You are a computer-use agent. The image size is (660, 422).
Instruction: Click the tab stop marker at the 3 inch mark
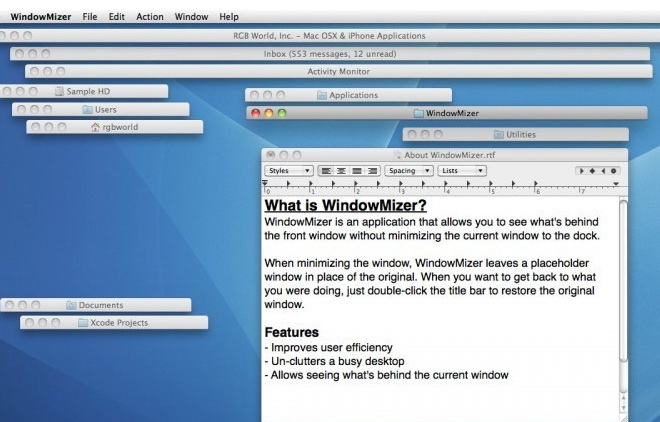[401, 184]
